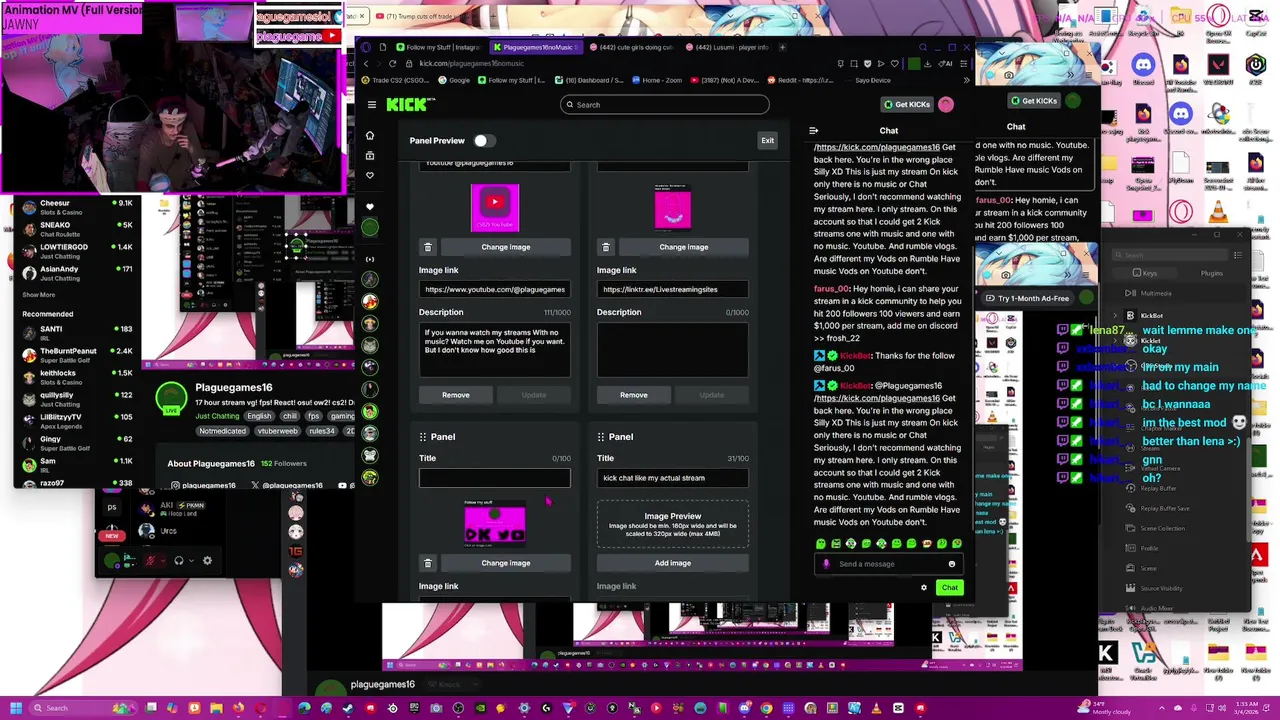
Task: Click the Linktree panel image thumbnail
Action: tap(673, 206)
